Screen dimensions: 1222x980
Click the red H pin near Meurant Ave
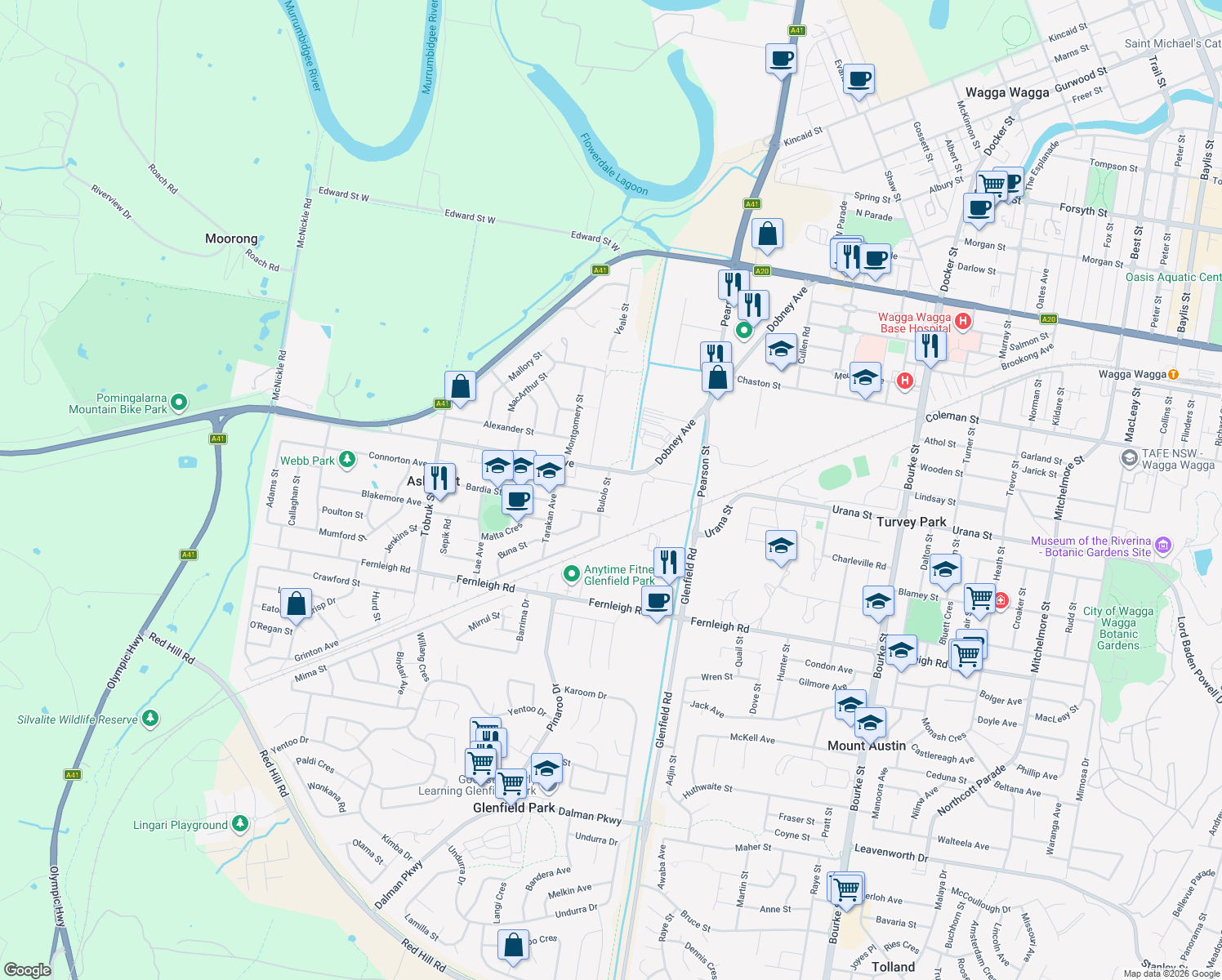[904, 381]
